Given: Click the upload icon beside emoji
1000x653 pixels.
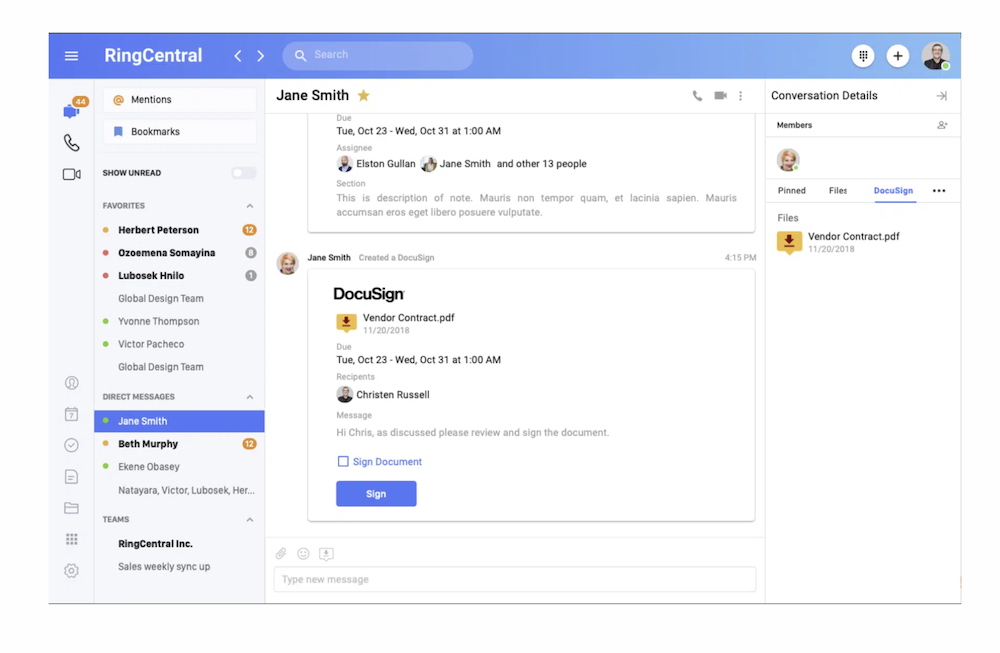Looking at the screenshot, I should pyautogui.click(x=326, y=554).
